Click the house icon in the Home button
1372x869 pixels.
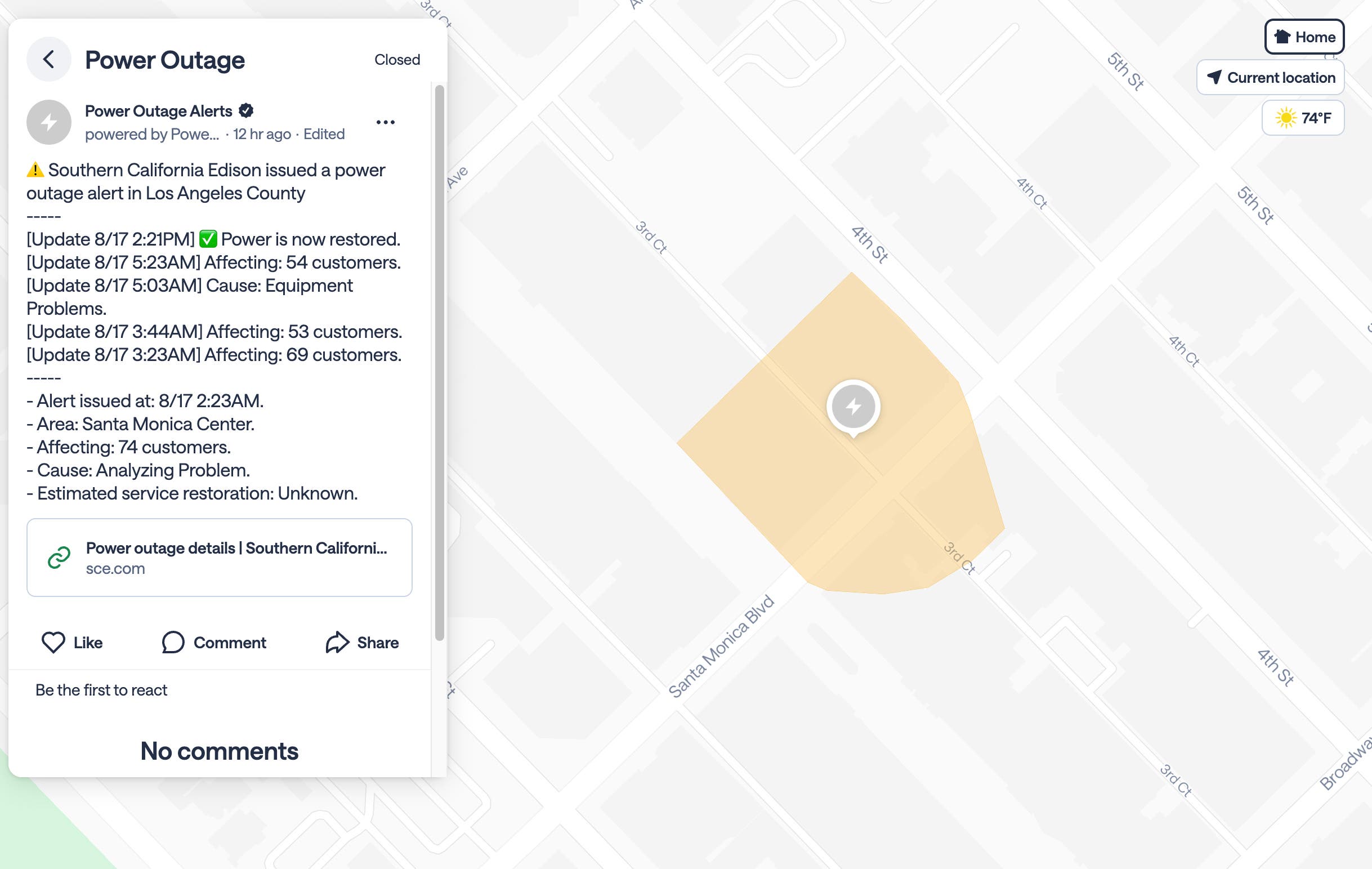point(1282,37)
